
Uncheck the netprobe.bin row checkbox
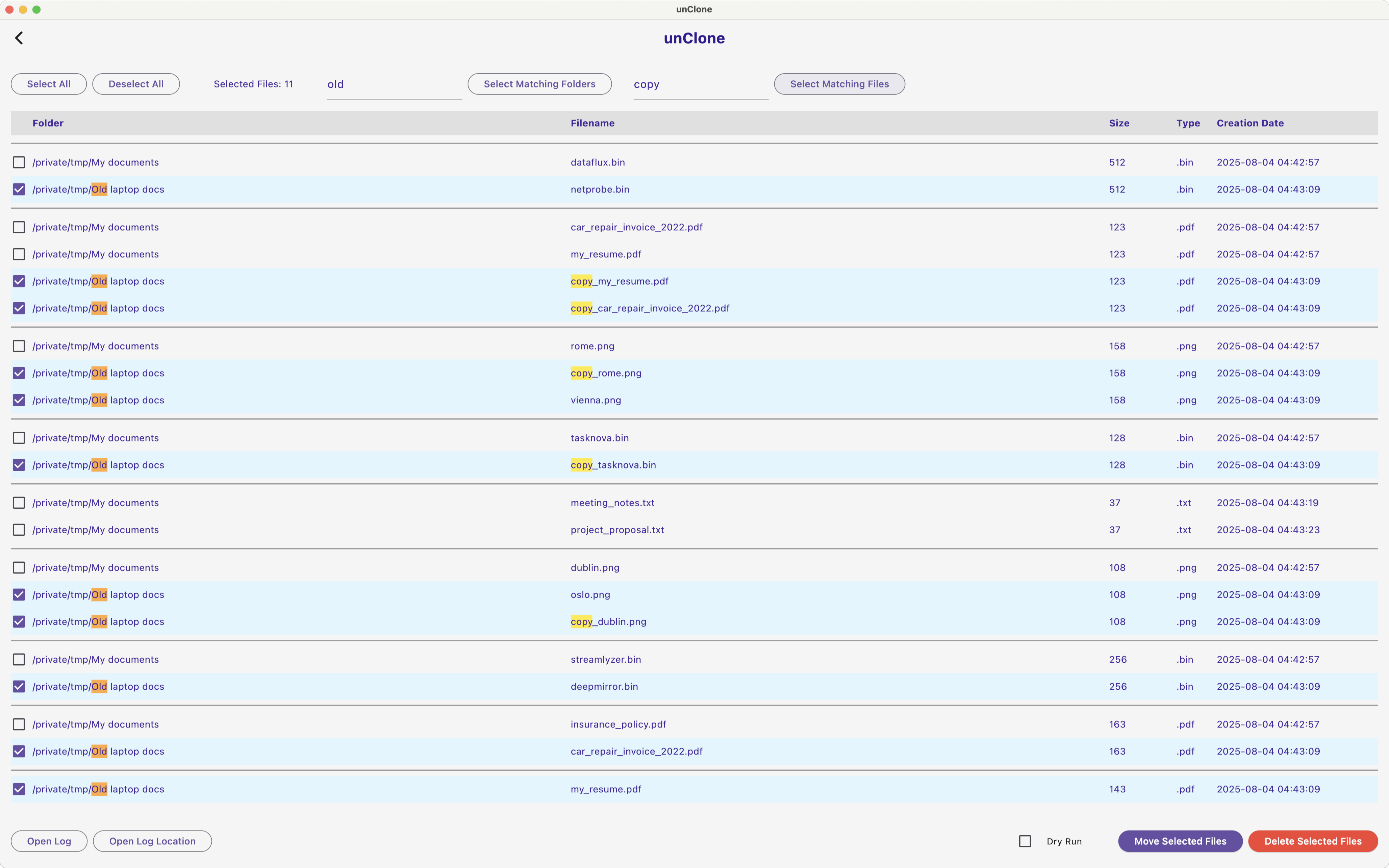click(x=19, y=189)
